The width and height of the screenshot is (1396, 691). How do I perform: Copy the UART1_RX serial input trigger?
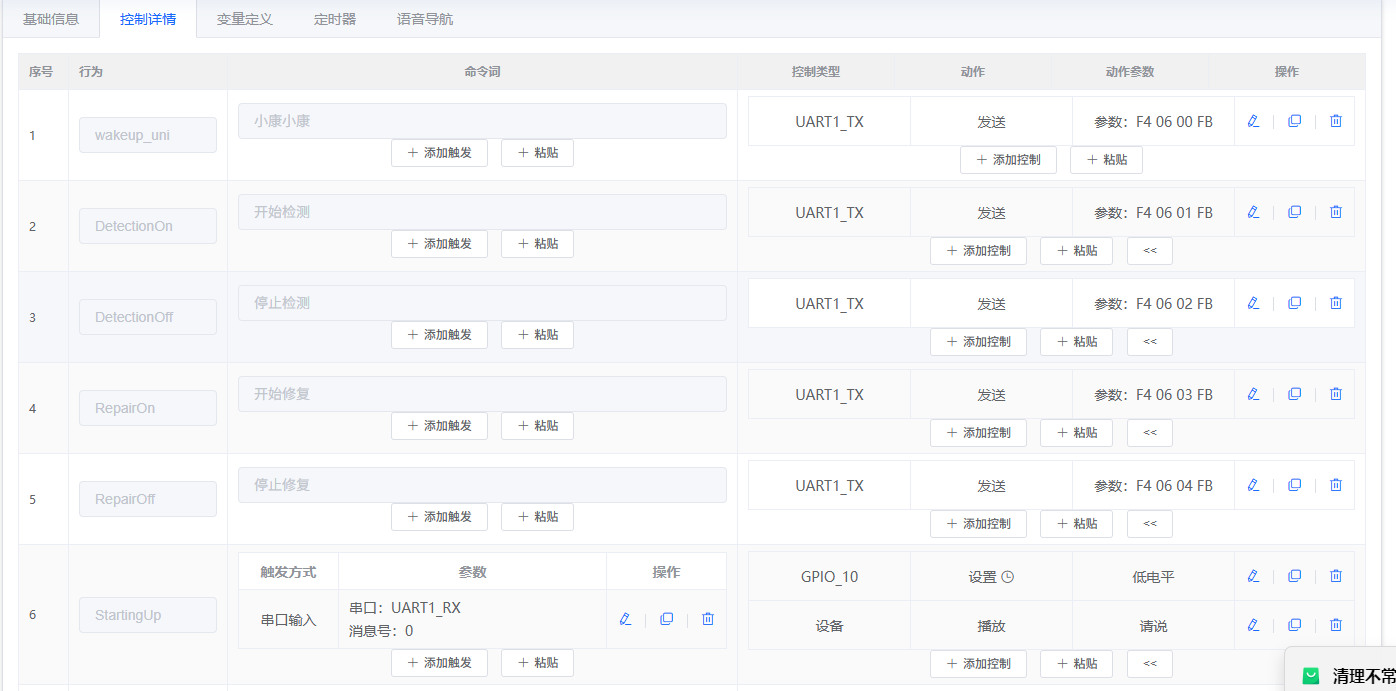[x=666, y=619]
